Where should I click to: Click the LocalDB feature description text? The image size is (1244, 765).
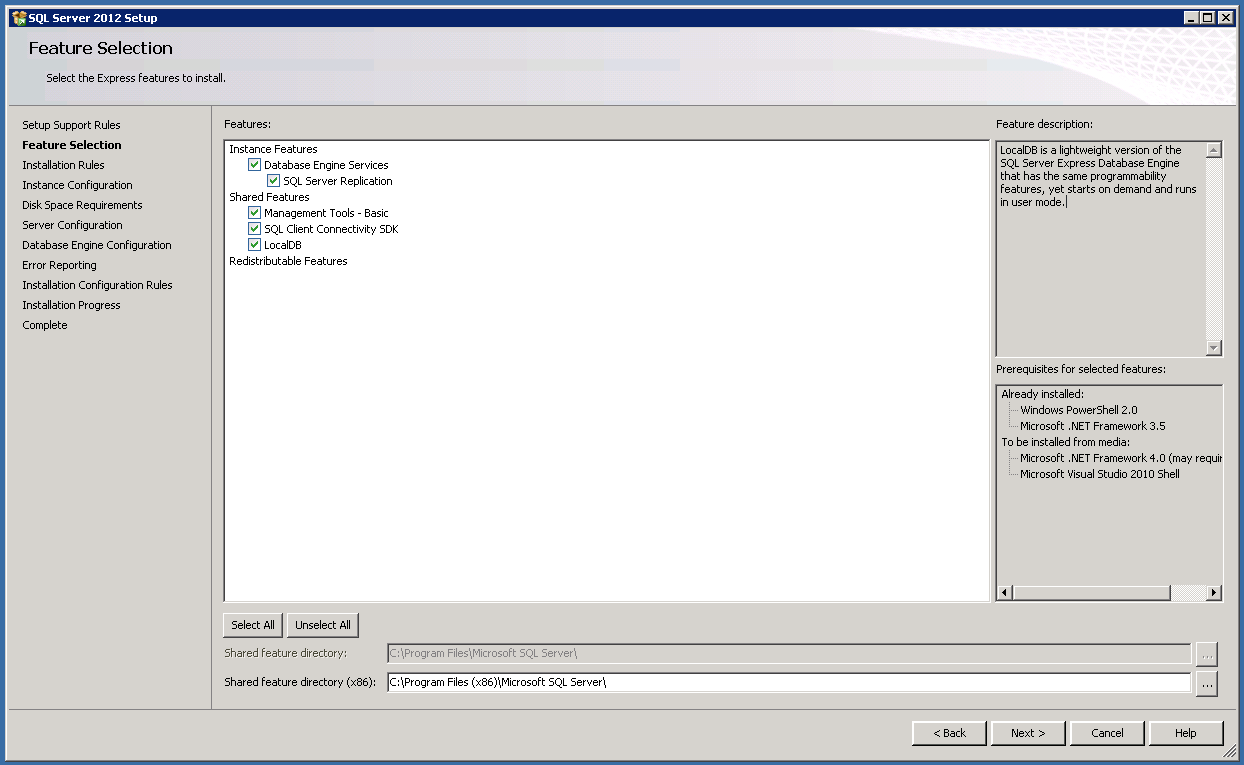coord(1098,176)
